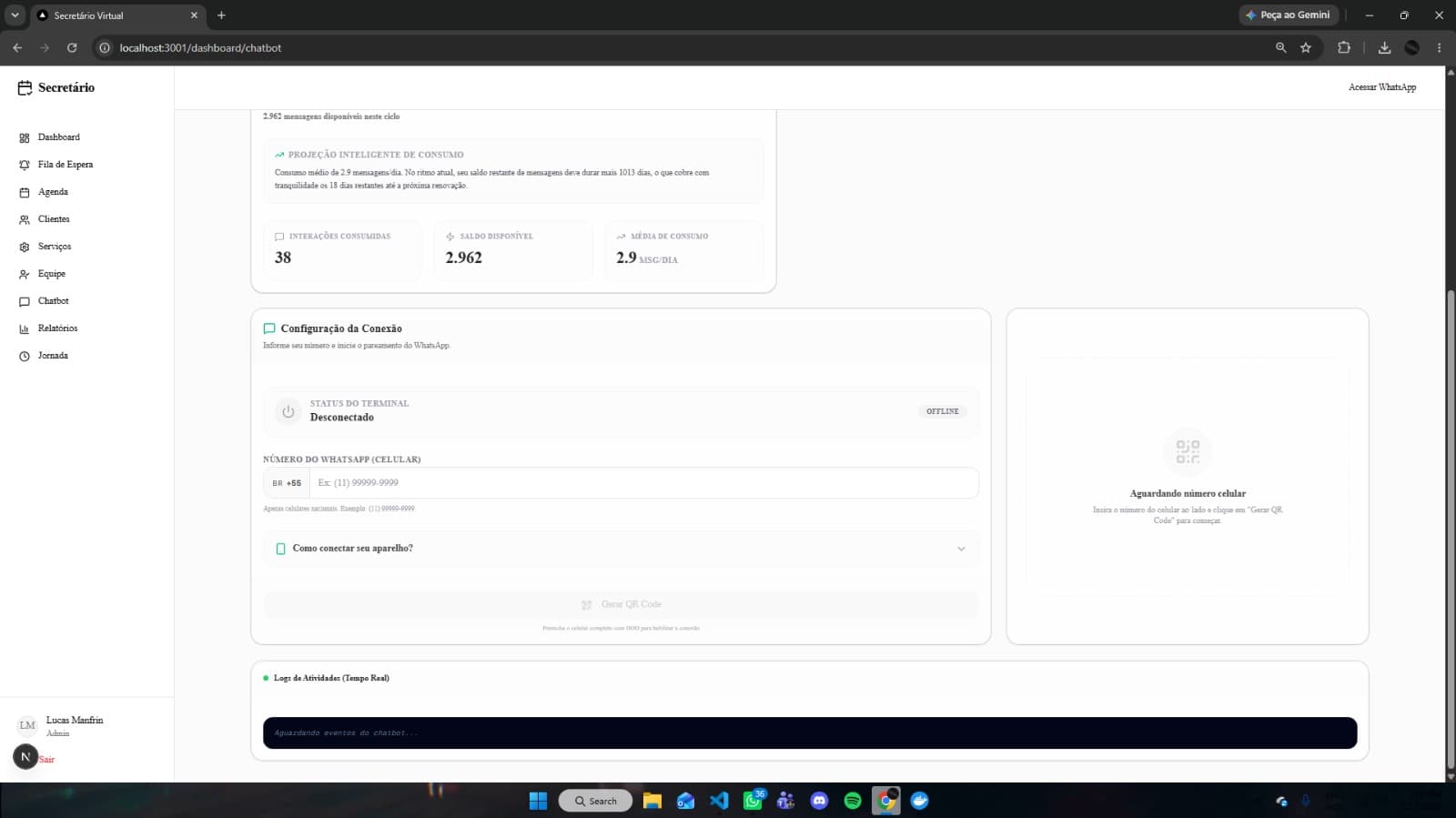1456x818 pixels.
Task: Open Jornada clock icon in sidebar
Action: click(25, 356)
